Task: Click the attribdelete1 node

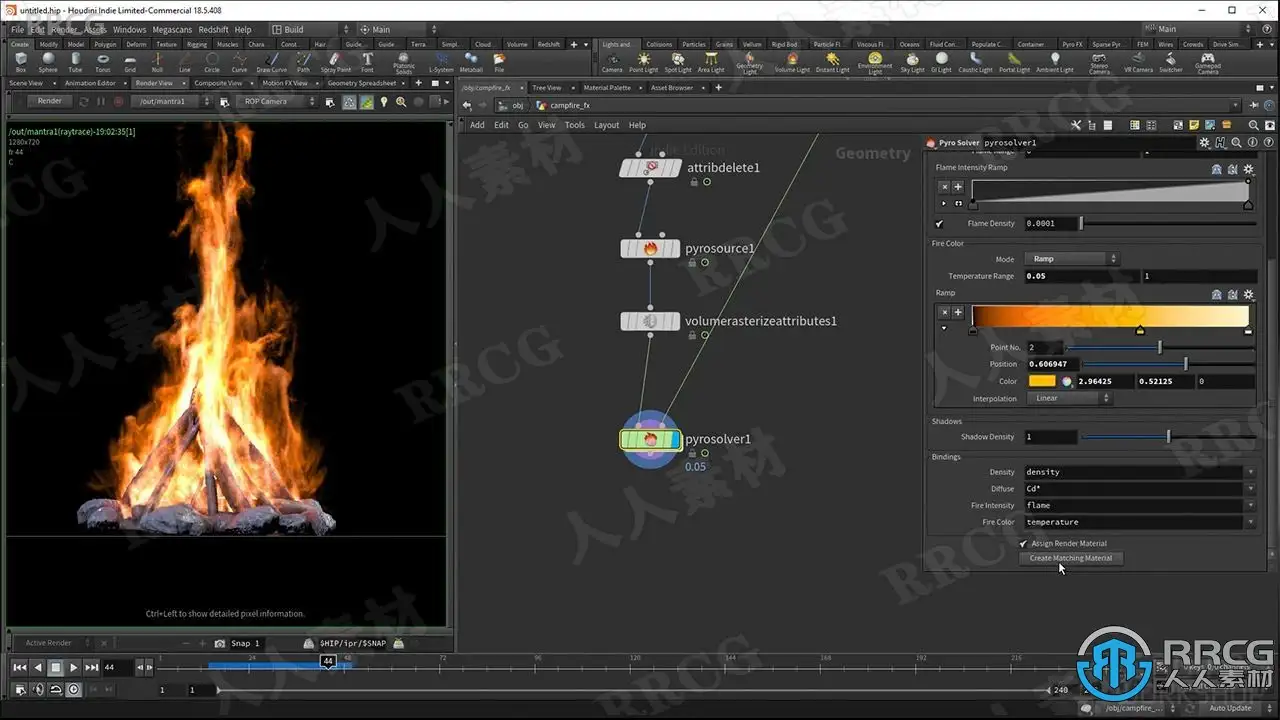Action: [x=650, y=167]
